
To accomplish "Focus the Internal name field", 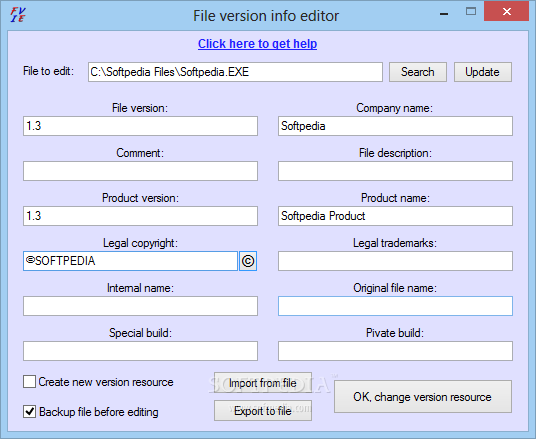I will (140, 306).
